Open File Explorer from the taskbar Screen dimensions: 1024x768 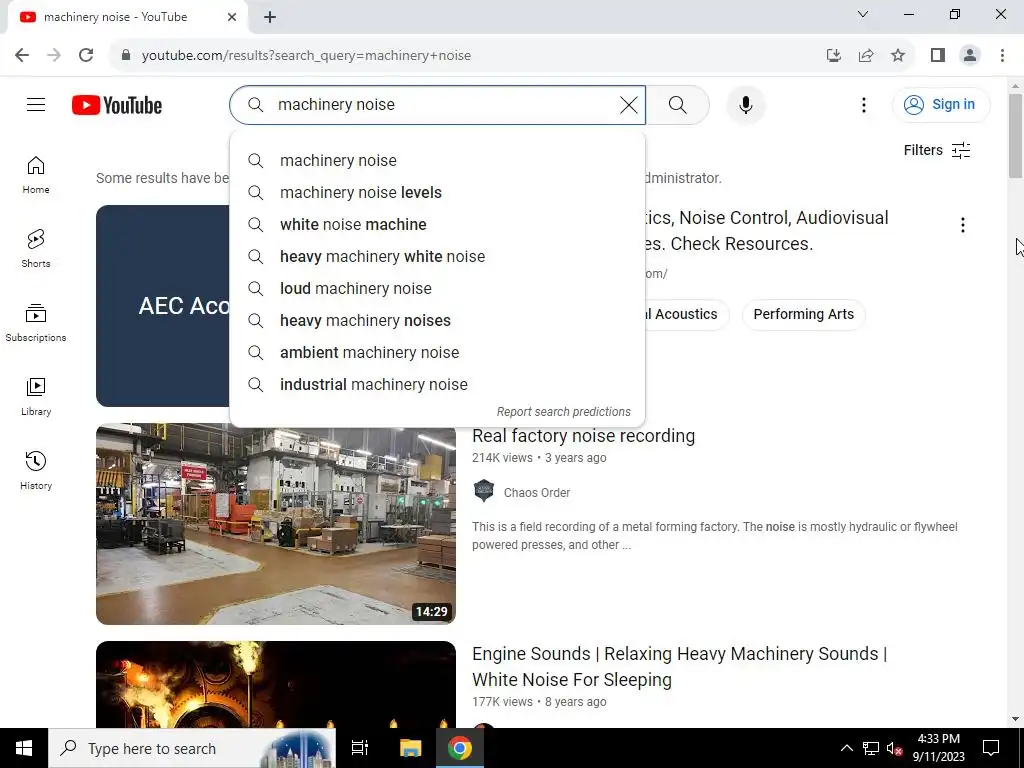410,748
